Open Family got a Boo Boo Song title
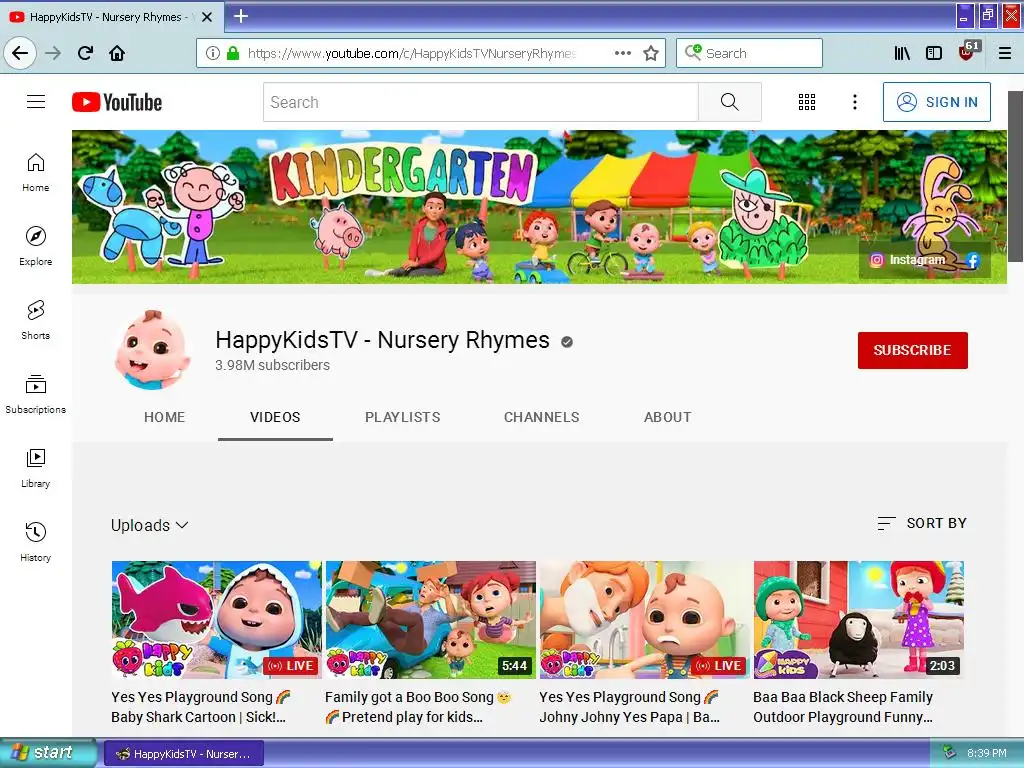1024x768 pixels. (418, 707)
